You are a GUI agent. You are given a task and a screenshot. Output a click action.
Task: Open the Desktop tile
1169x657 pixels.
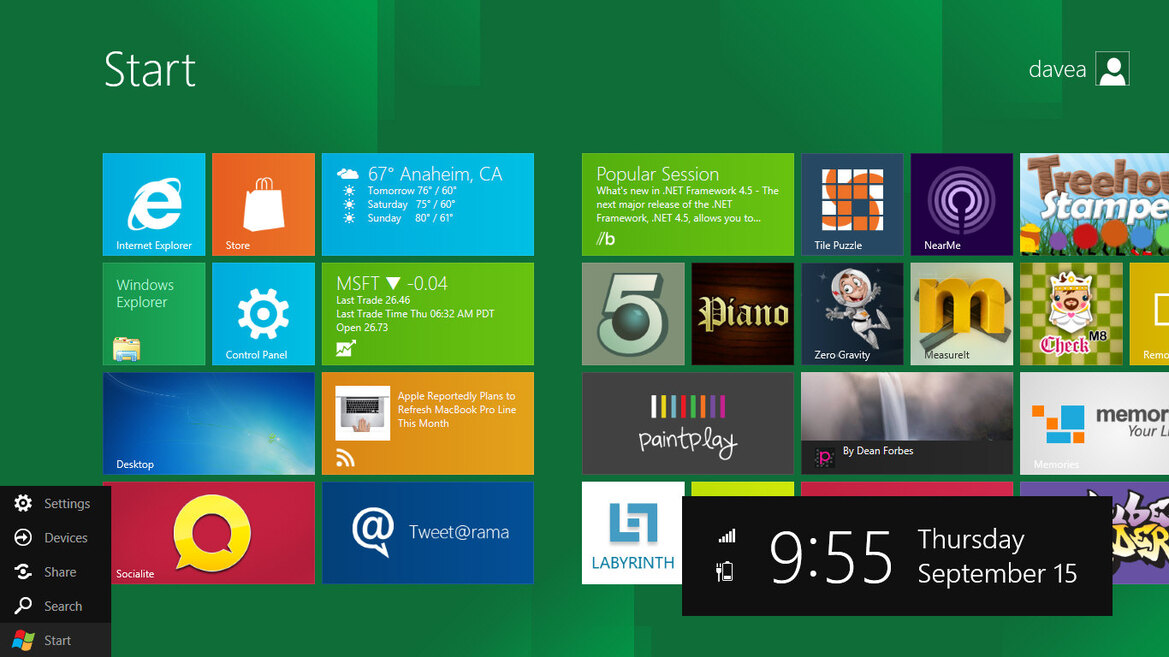point(209,424)
